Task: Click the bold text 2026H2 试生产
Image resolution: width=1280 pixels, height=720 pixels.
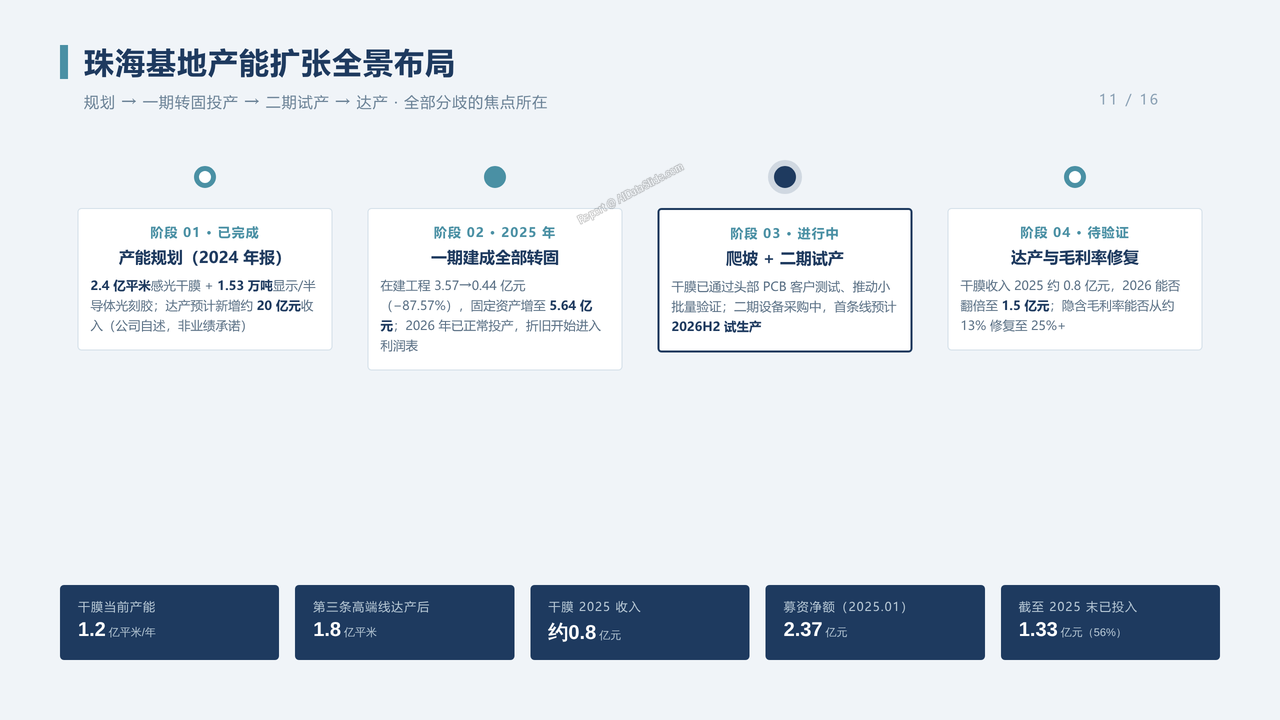Action: point(716,326)
